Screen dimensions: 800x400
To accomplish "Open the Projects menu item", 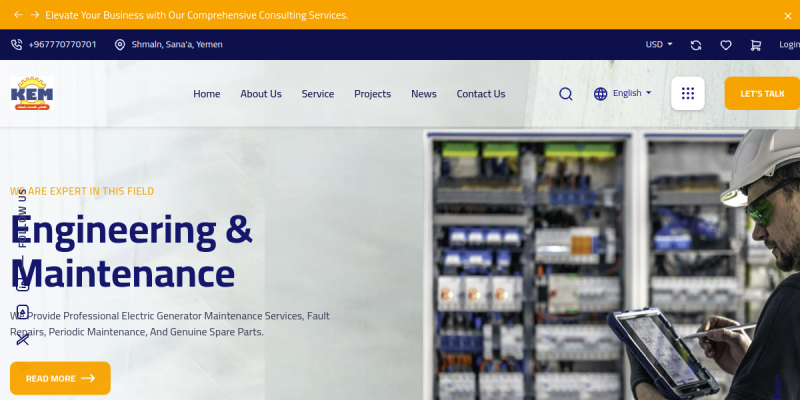I will click(372, 94).
